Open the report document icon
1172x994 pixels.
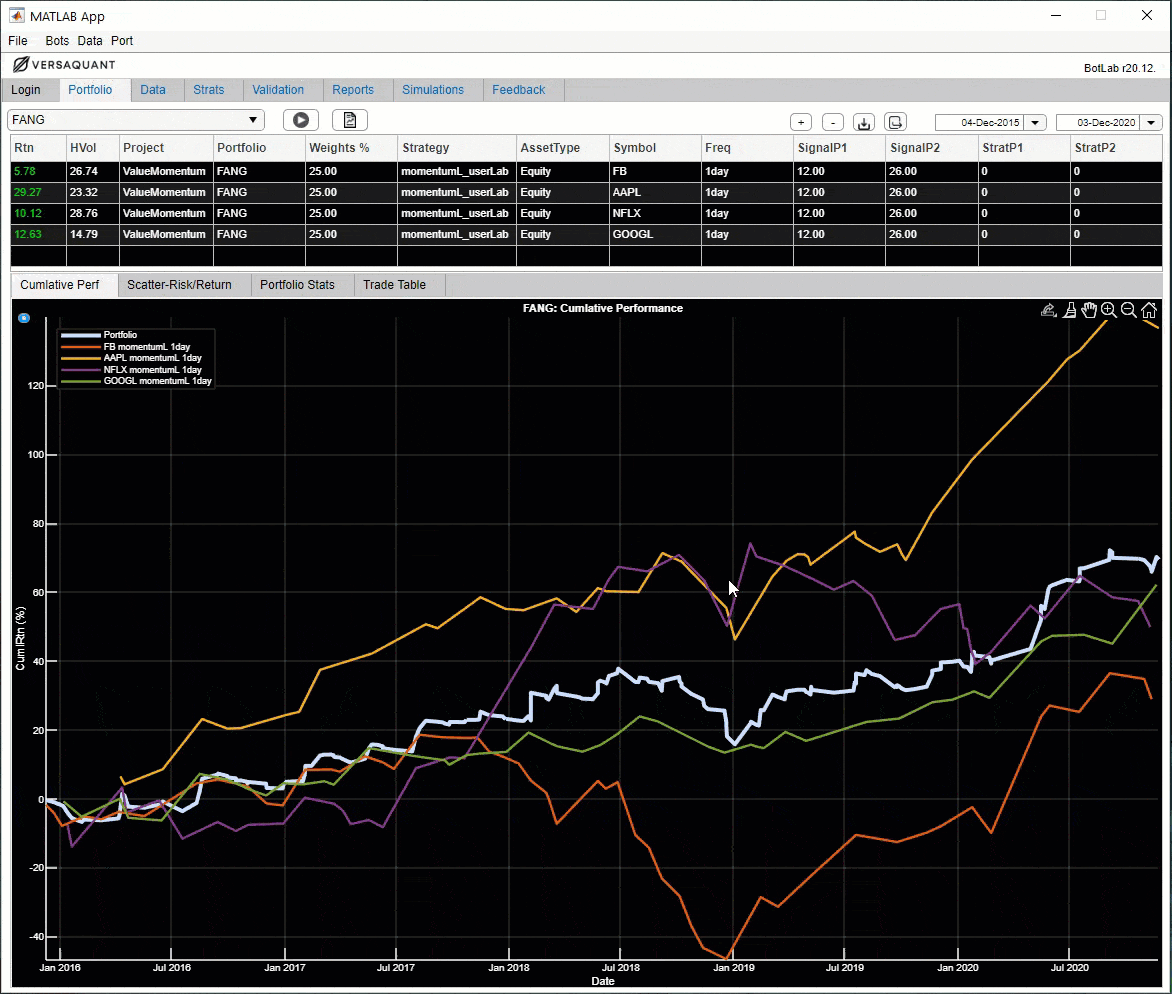click(x=350, y=120)
